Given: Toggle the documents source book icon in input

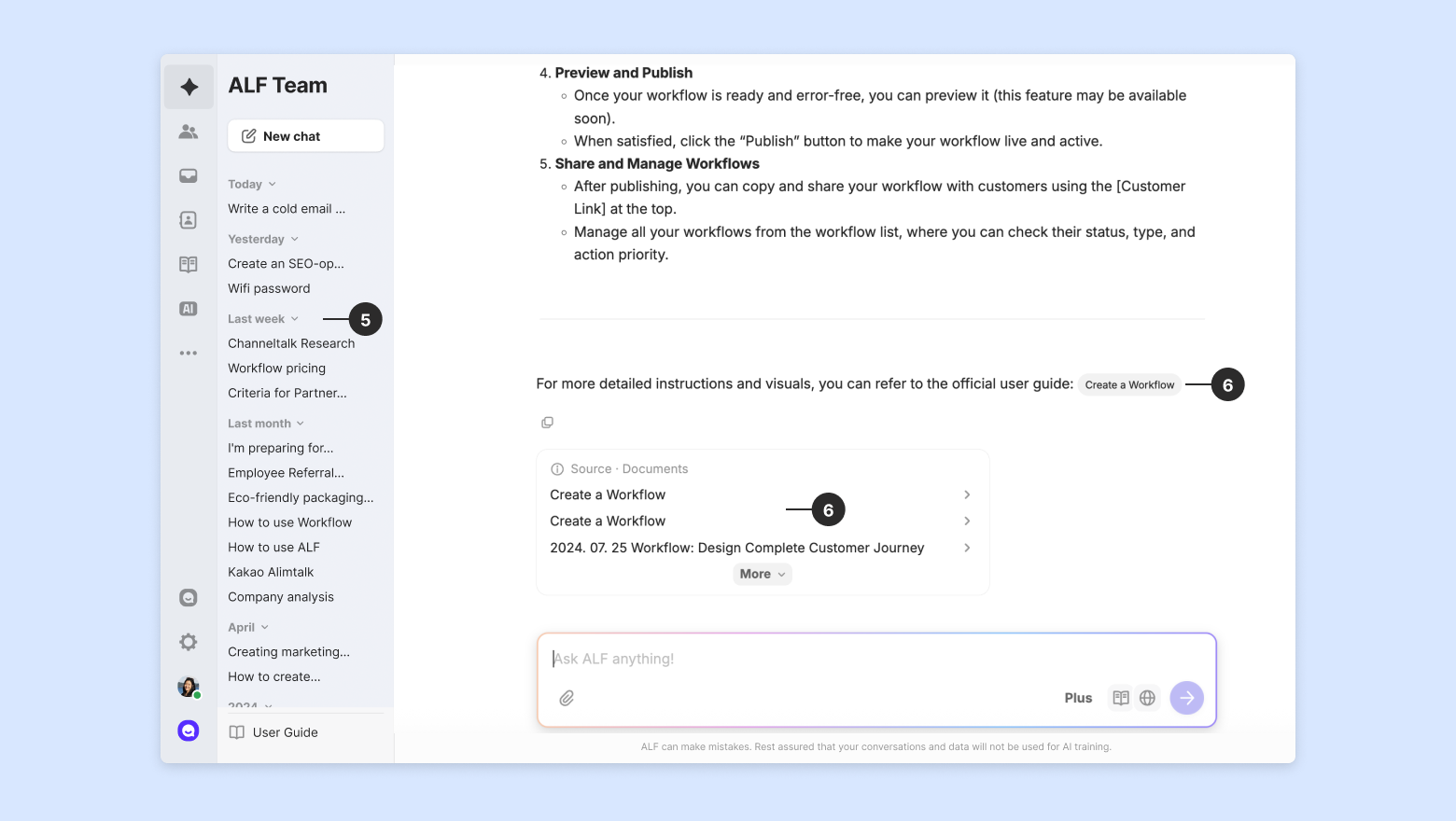Looking at the screenshot, I should [x=1121, y=698].
